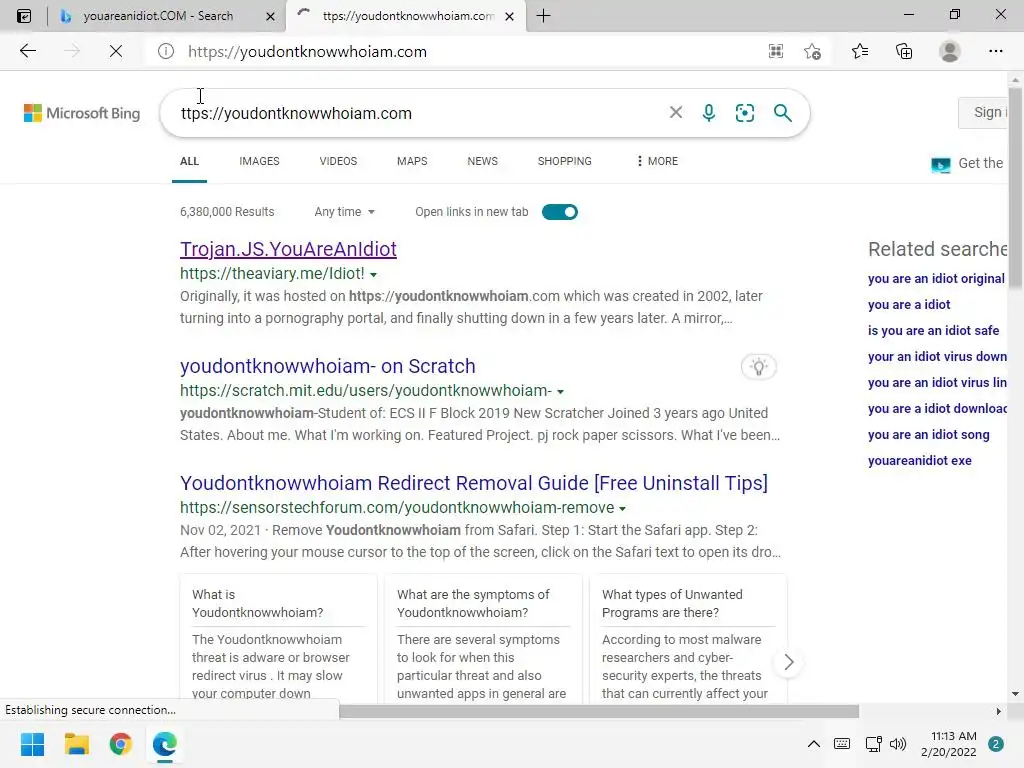Expand scratch.mit.edu URL dropdown arrow
The height and width of the screenshot is (768, 1024).
(560, 391)
